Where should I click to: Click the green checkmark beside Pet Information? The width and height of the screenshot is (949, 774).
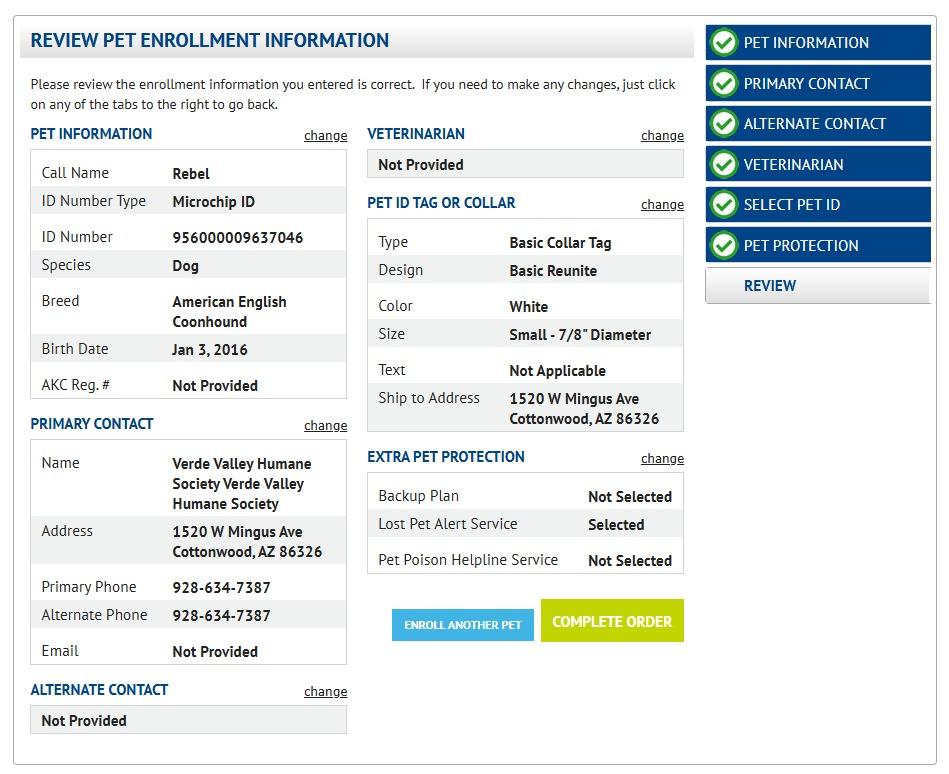724,43
